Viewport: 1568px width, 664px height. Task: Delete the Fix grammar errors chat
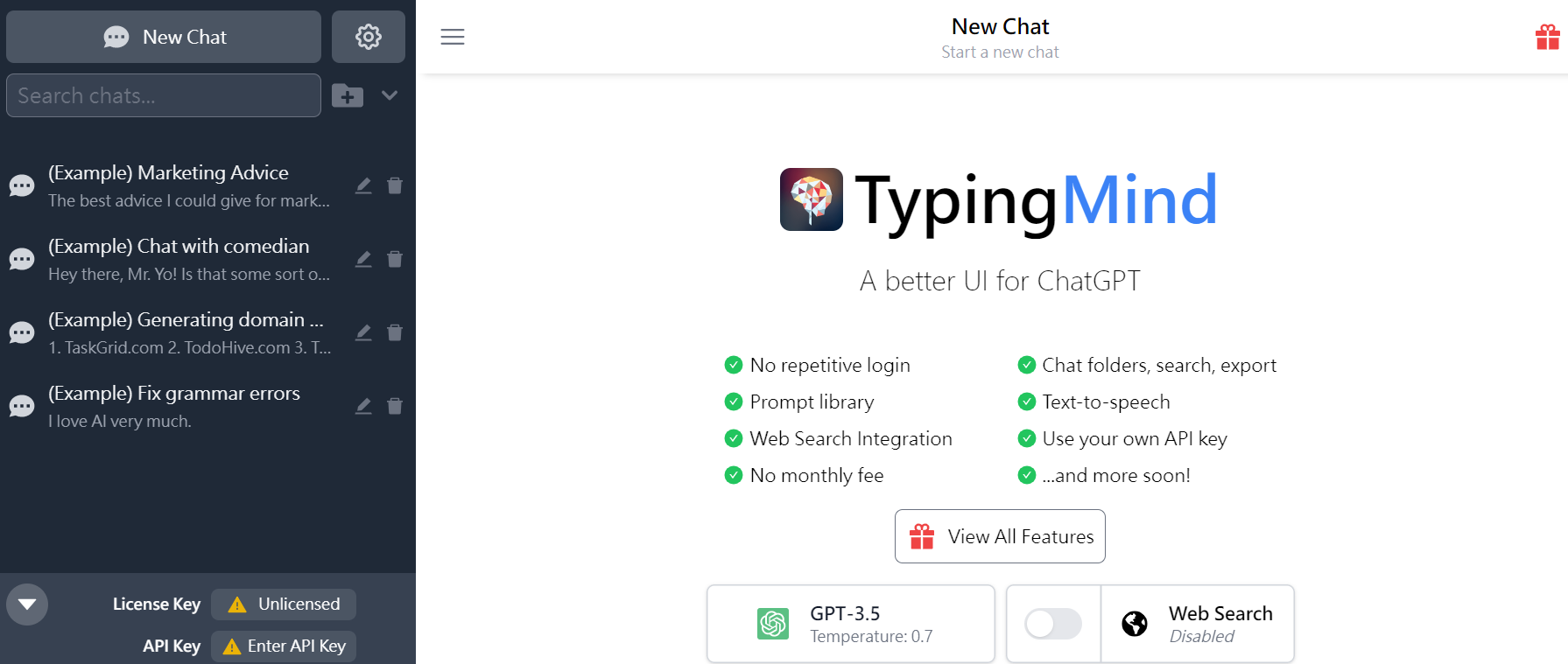pos(395,406)
